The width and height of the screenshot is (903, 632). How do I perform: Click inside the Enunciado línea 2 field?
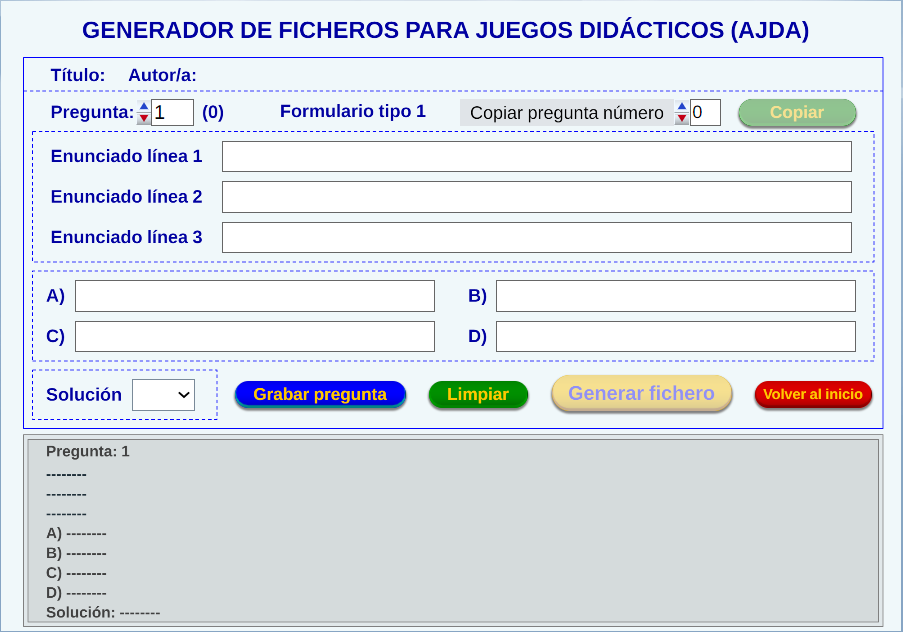pos(536,197)
